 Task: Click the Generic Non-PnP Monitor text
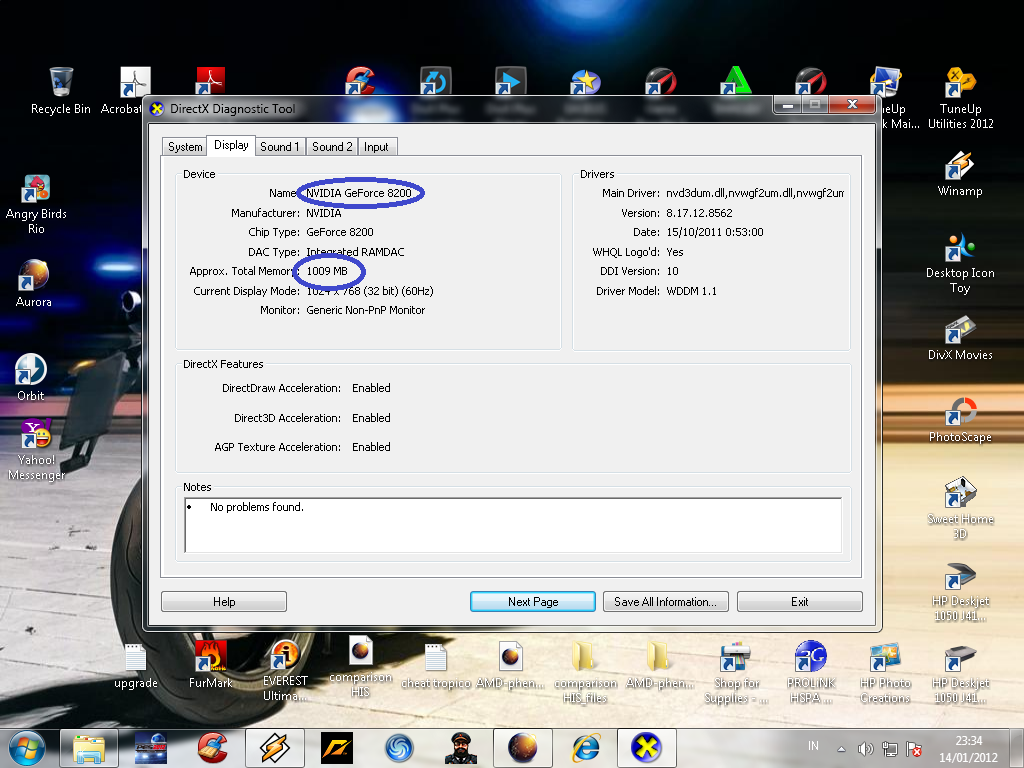(366, 310)
